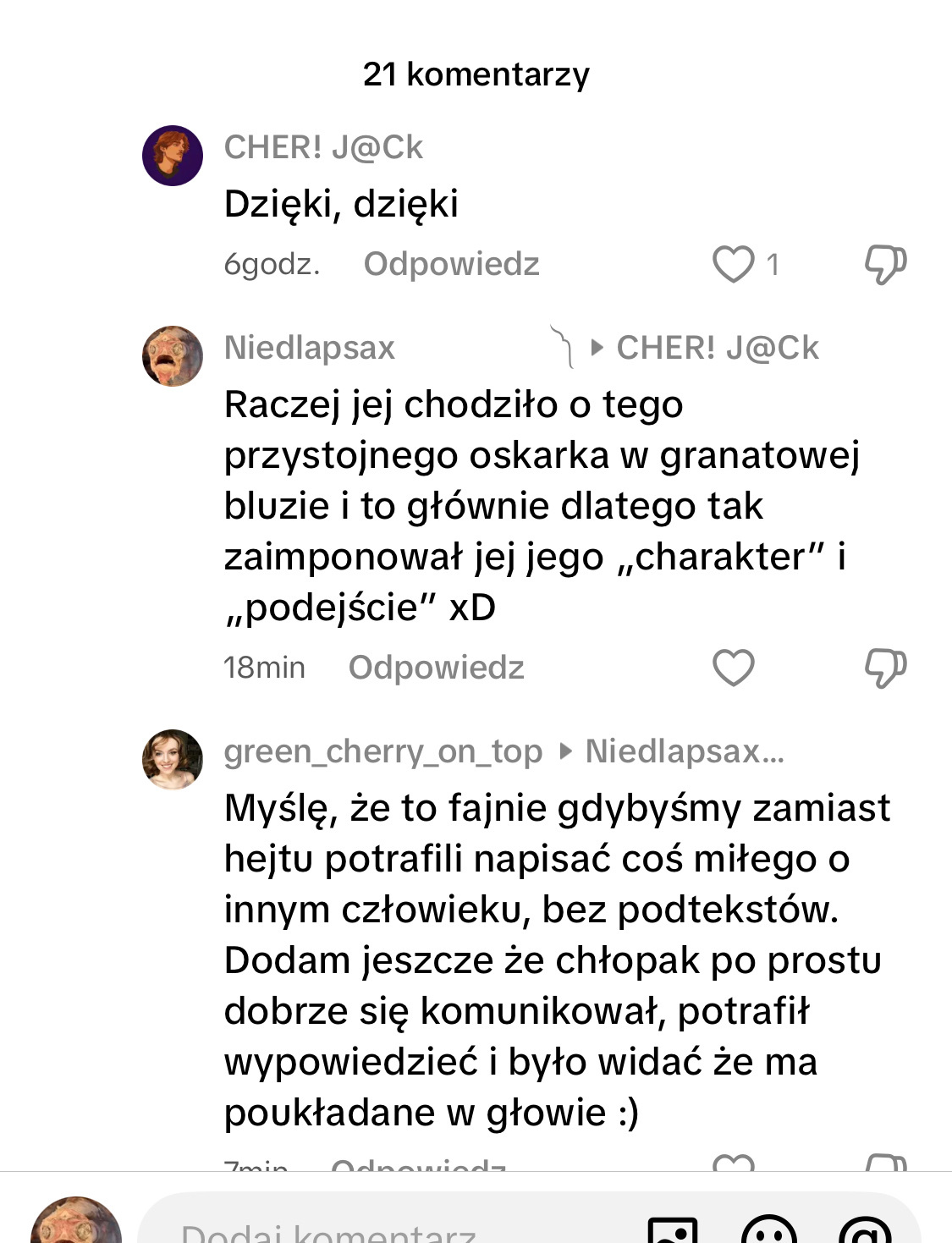
Task: Open Niedlapsax username link
Action: 310,348
